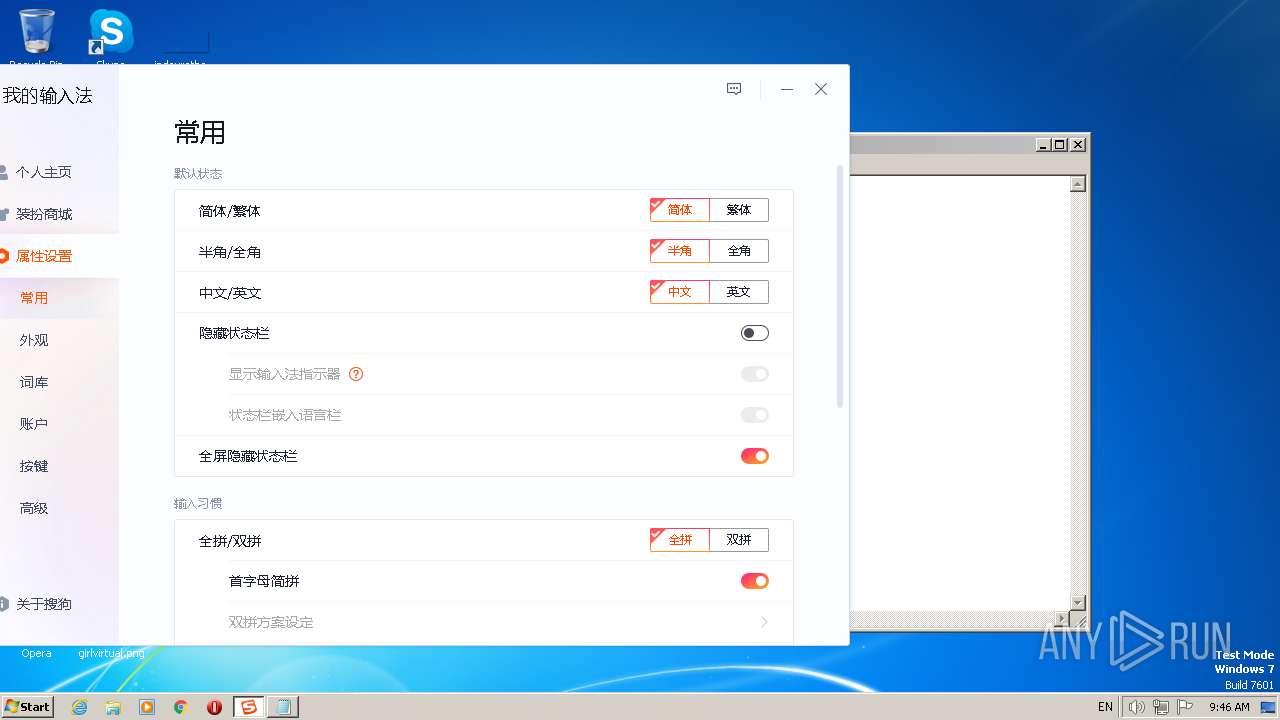
Task: Switch to the 词库 settings tab
Action: 34,382
